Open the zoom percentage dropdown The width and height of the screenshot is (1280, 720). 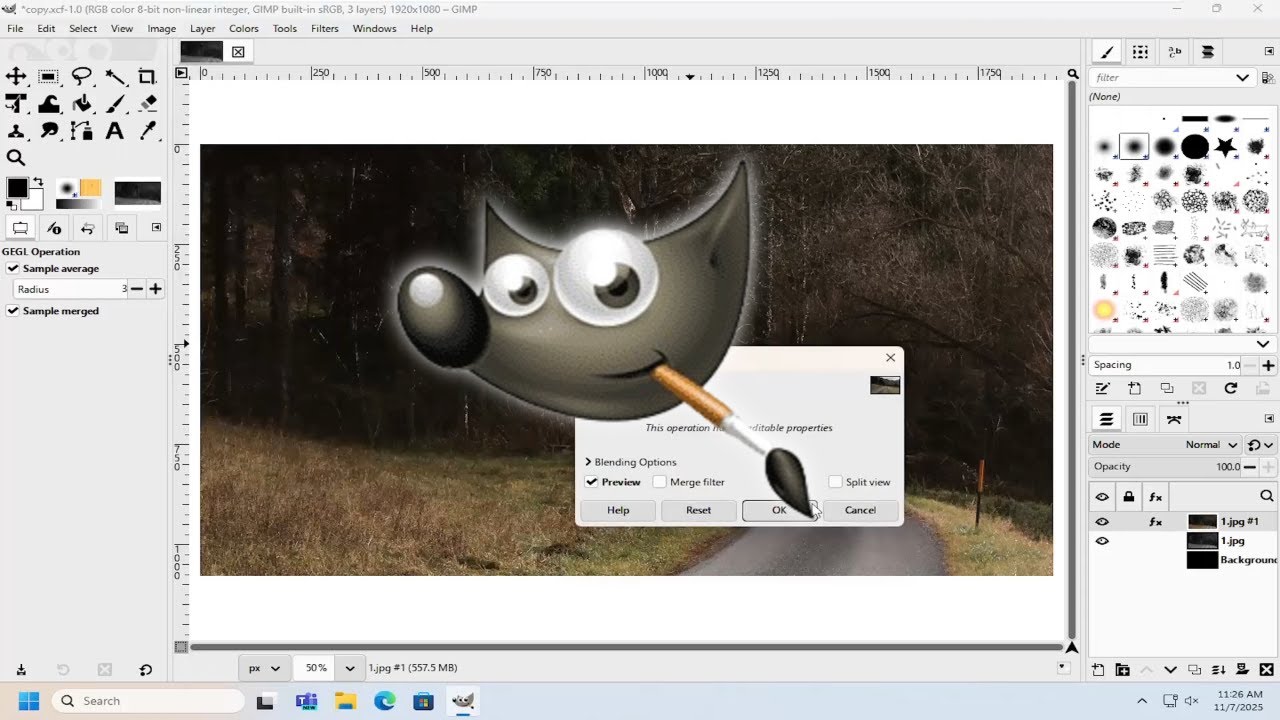(350, 667)
